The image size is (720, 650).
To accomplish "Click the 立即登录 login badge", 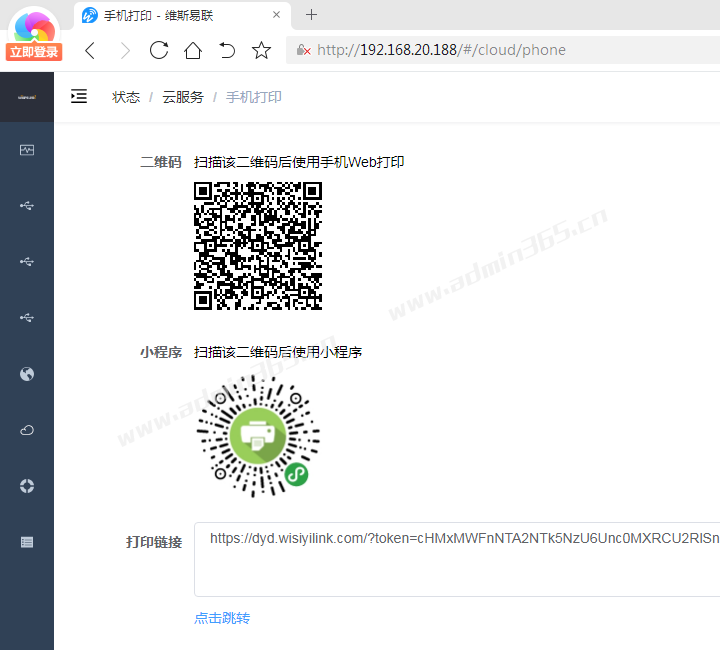I will (x=34, y=52).
